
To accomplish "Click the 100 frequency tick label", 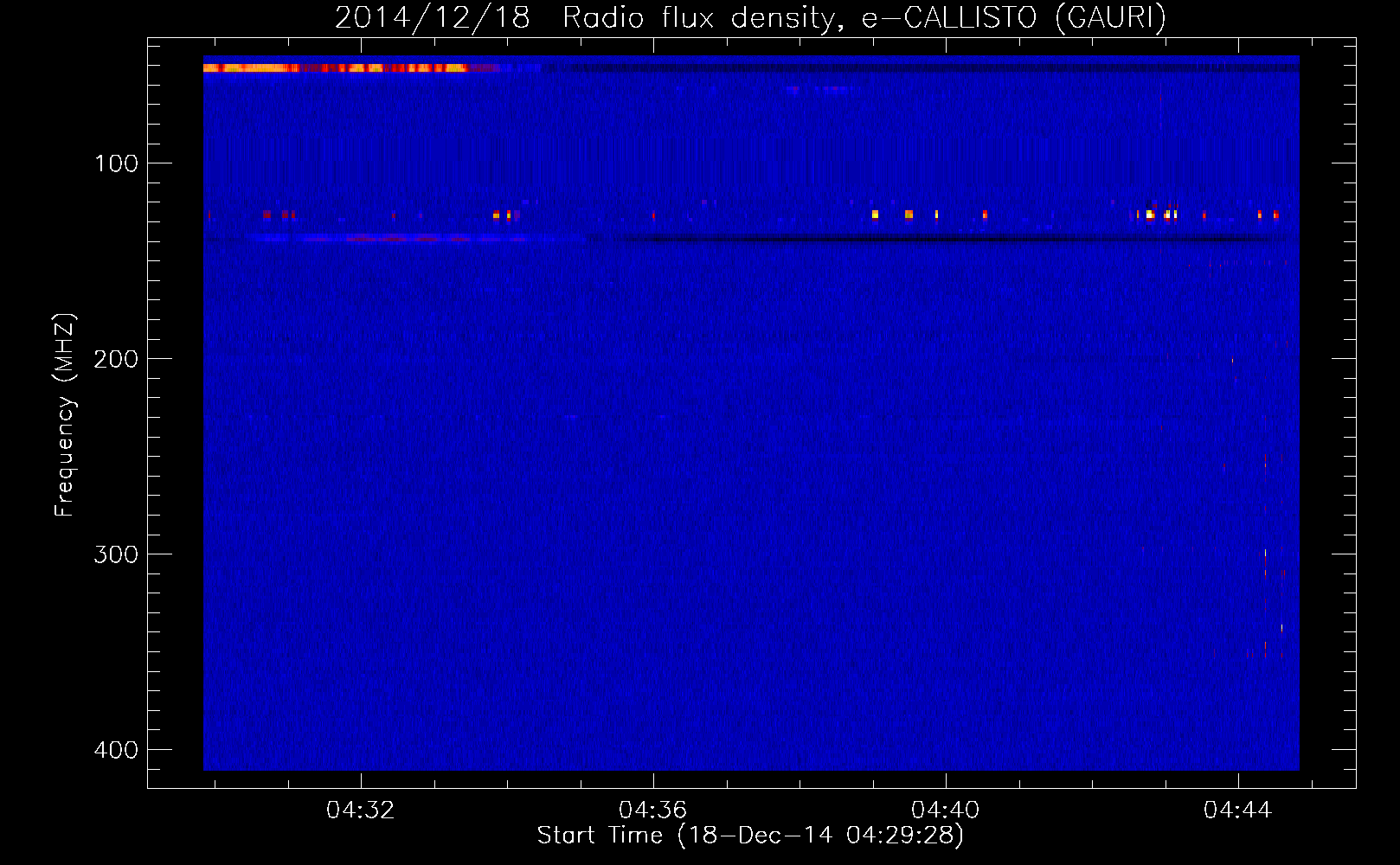I will point(116,163).
